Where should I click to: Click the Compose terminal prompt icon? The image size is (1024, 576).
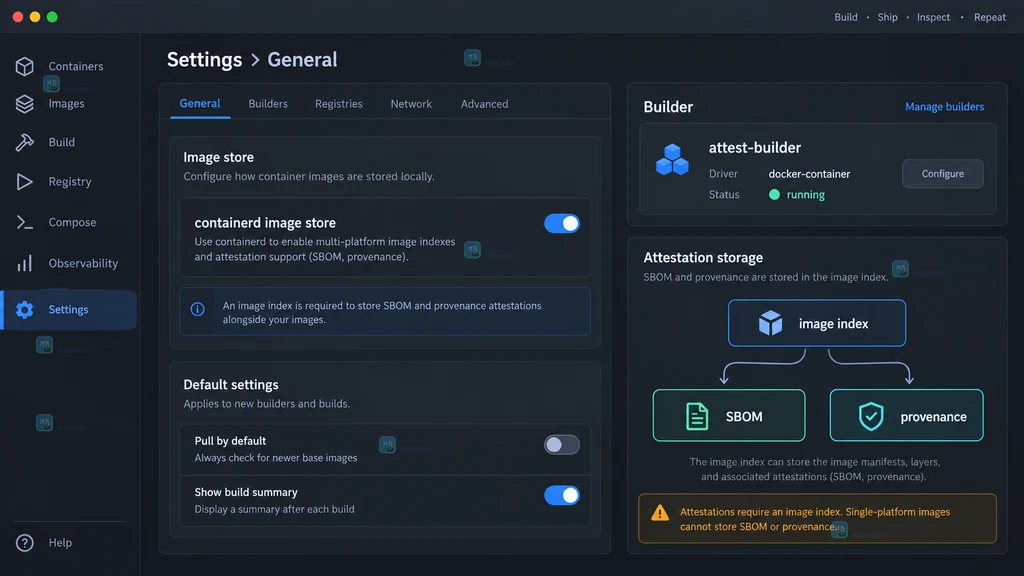click(25, 223)
